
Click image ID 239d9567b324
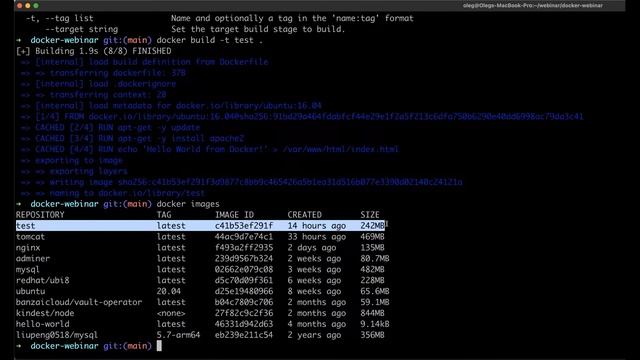244,259
